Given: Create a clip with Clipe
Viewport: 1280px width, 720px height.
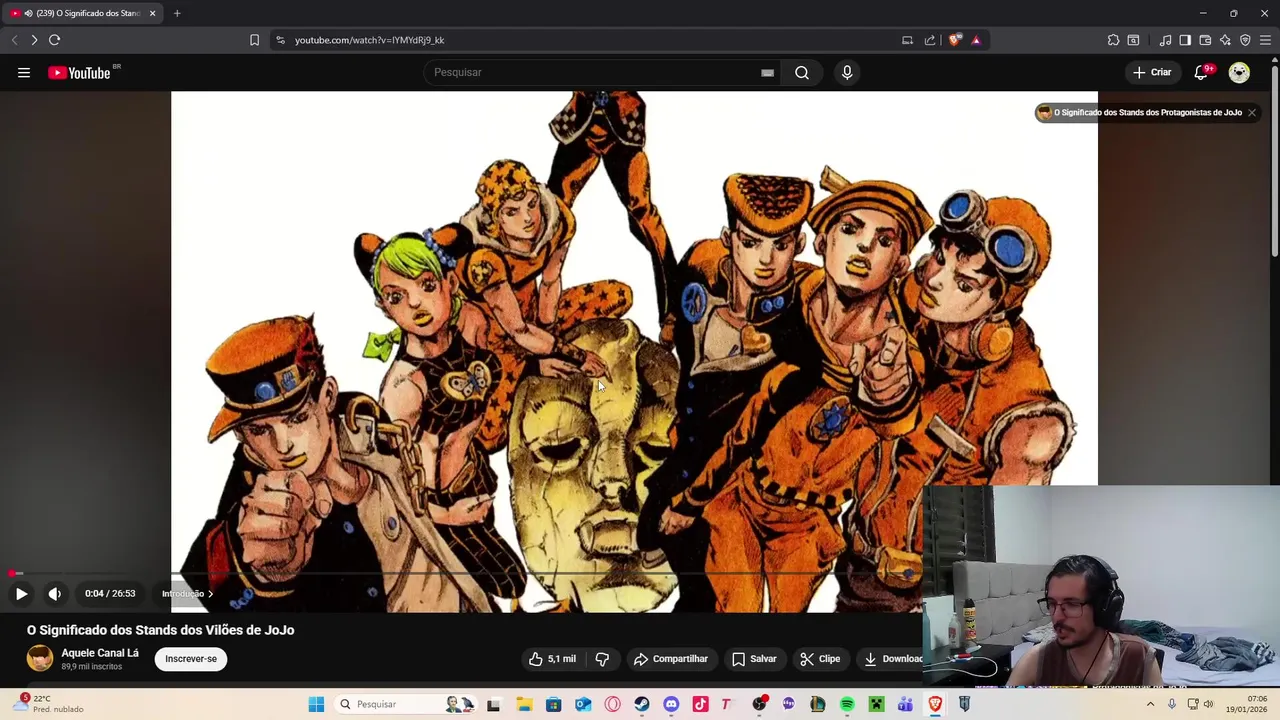Looking at the screenshot, I should (820, 659).
